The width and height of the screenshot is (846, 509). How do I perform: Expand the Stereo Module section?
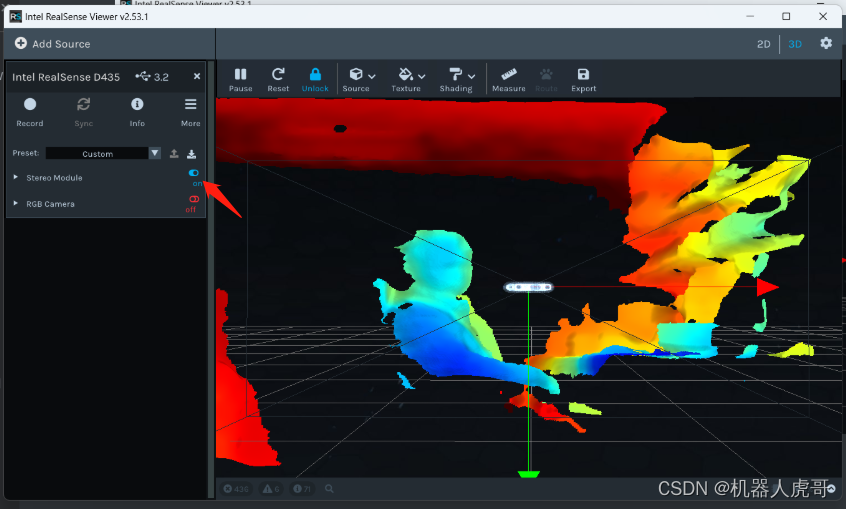[16, 177]
